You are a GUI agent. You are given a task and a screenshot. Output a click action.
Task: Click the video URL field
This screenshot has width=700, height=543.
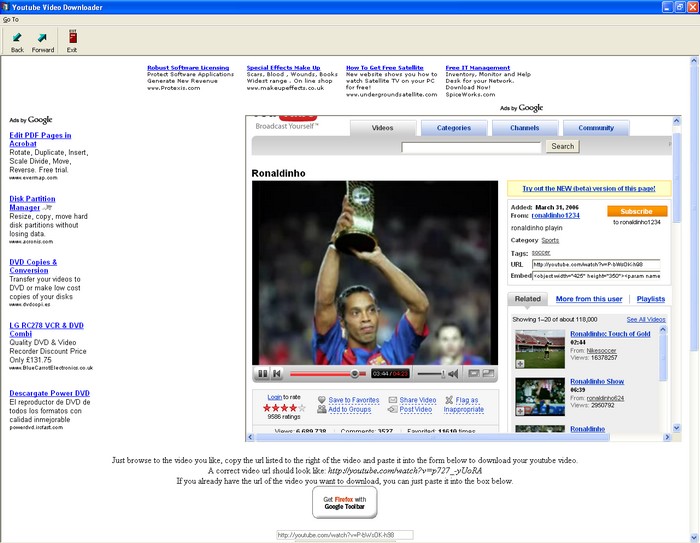pos(596,264)
